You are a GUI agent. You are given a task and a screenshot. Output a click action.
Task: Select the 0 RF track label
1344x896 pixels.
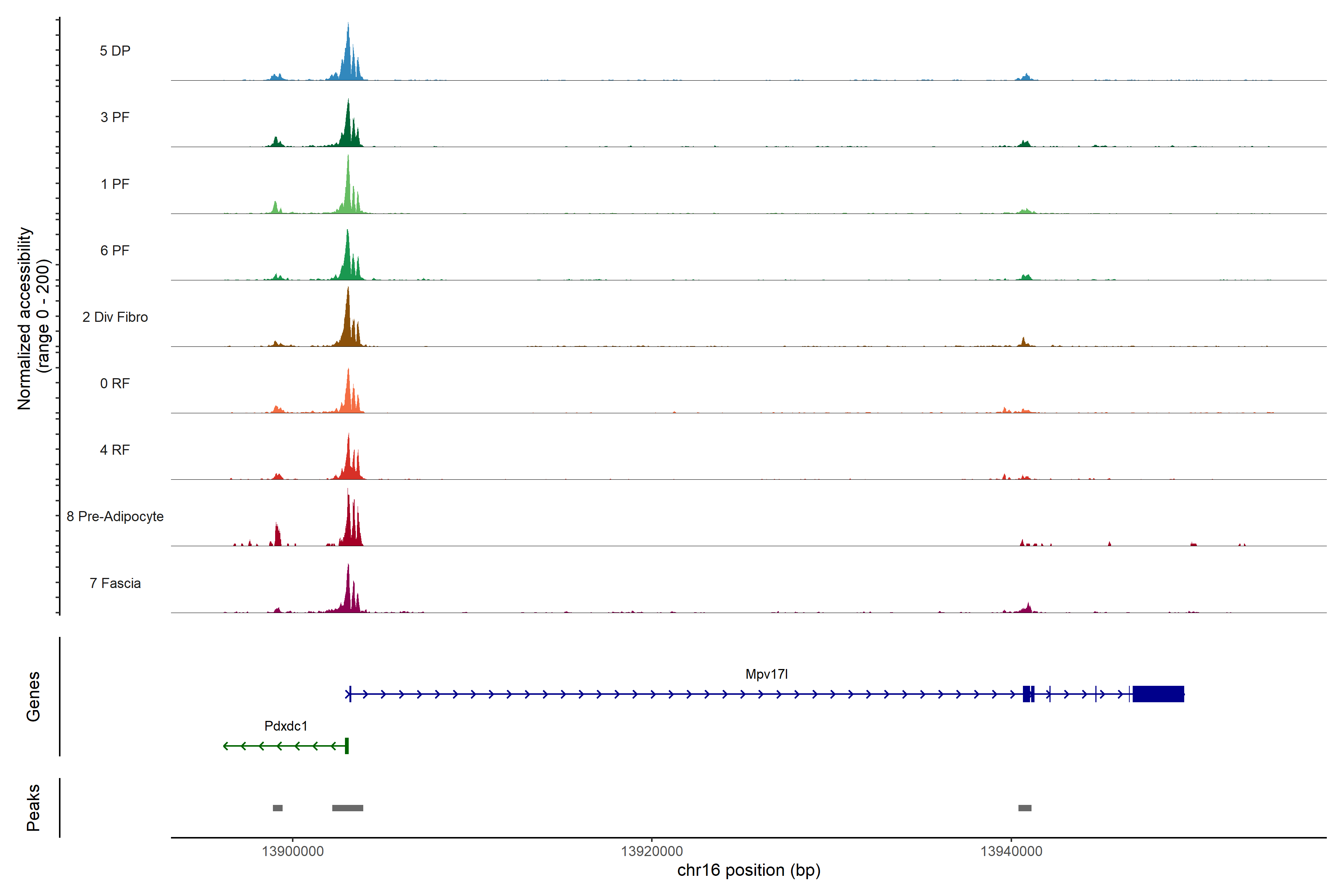coord(115,383)
